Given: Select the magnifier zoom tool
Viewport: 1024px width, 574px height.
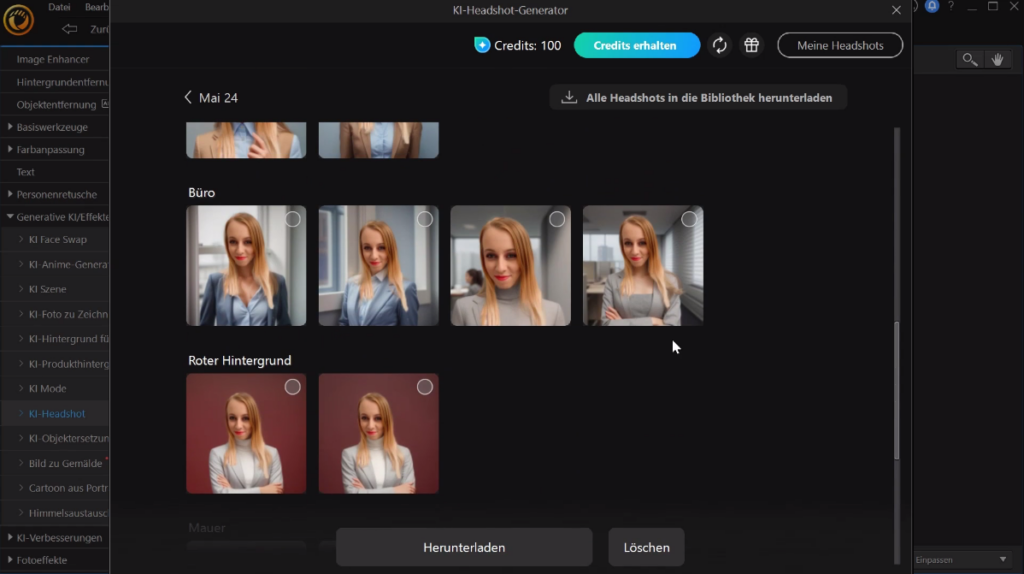Looking at the screenshot, I should 970,59.
